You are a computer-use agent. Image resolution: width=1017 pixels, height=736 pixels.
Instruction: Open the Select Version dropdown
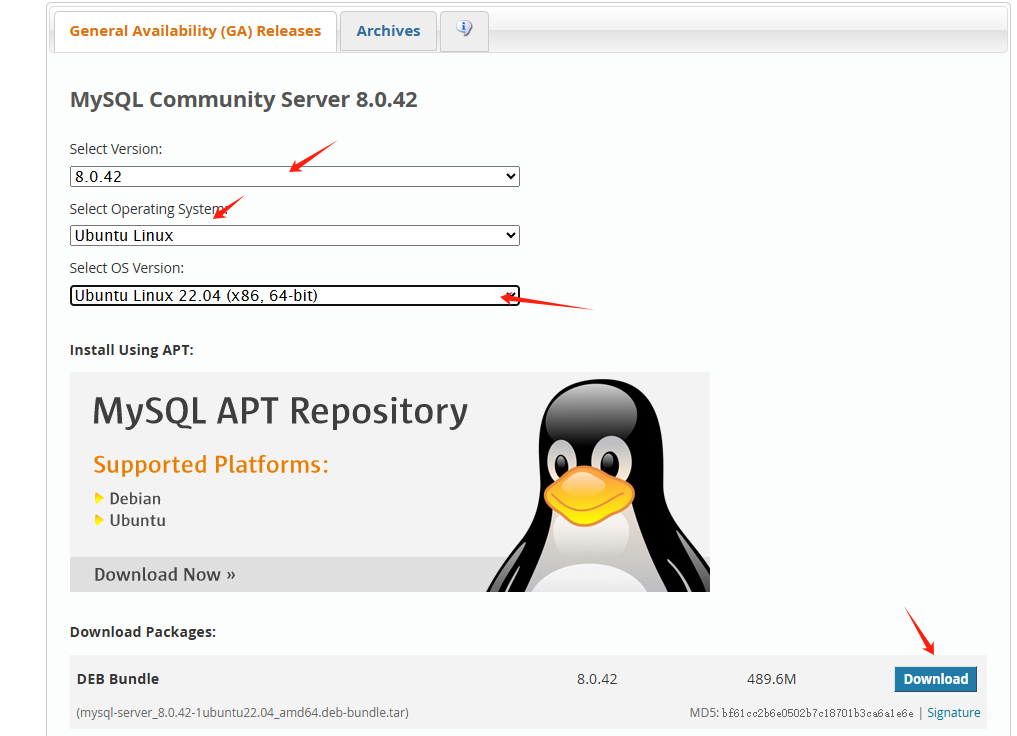294,176
